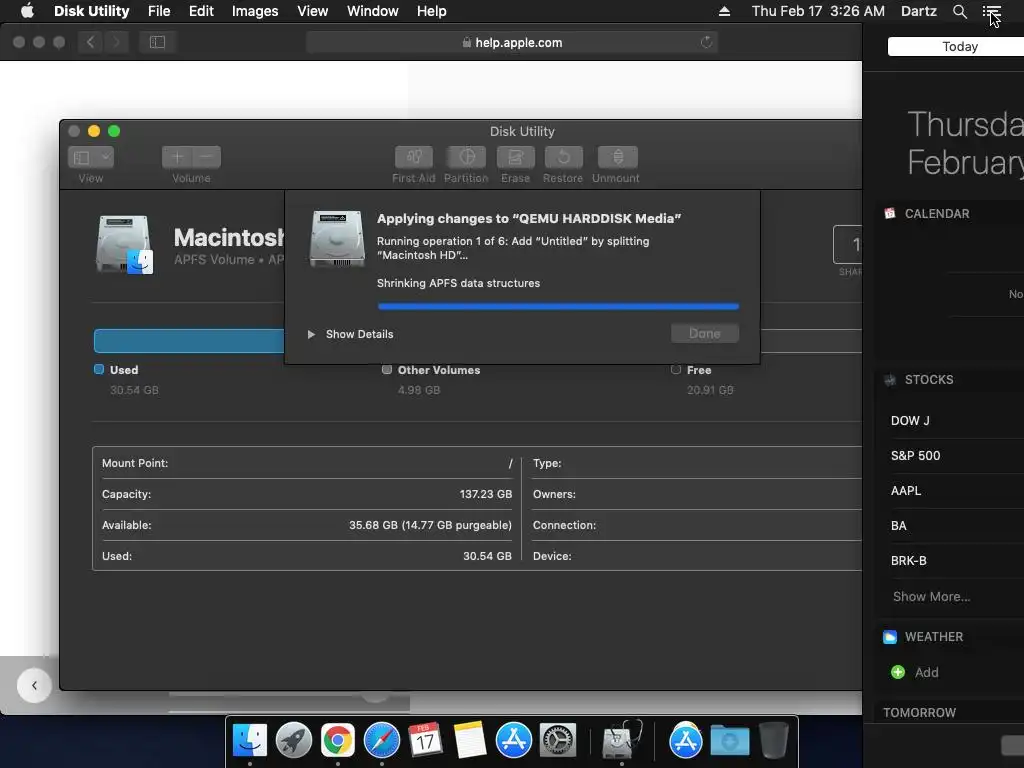Screen dimensions: 1024x768
Task: Open the Disk Utility menu
Action: tap(91, 11)
